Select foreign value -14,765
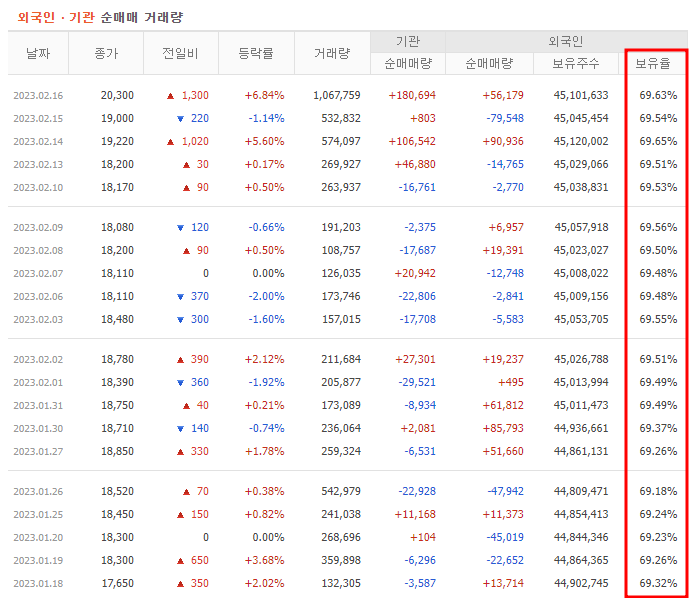The image size is (699, 598). (x=505, y=165)
